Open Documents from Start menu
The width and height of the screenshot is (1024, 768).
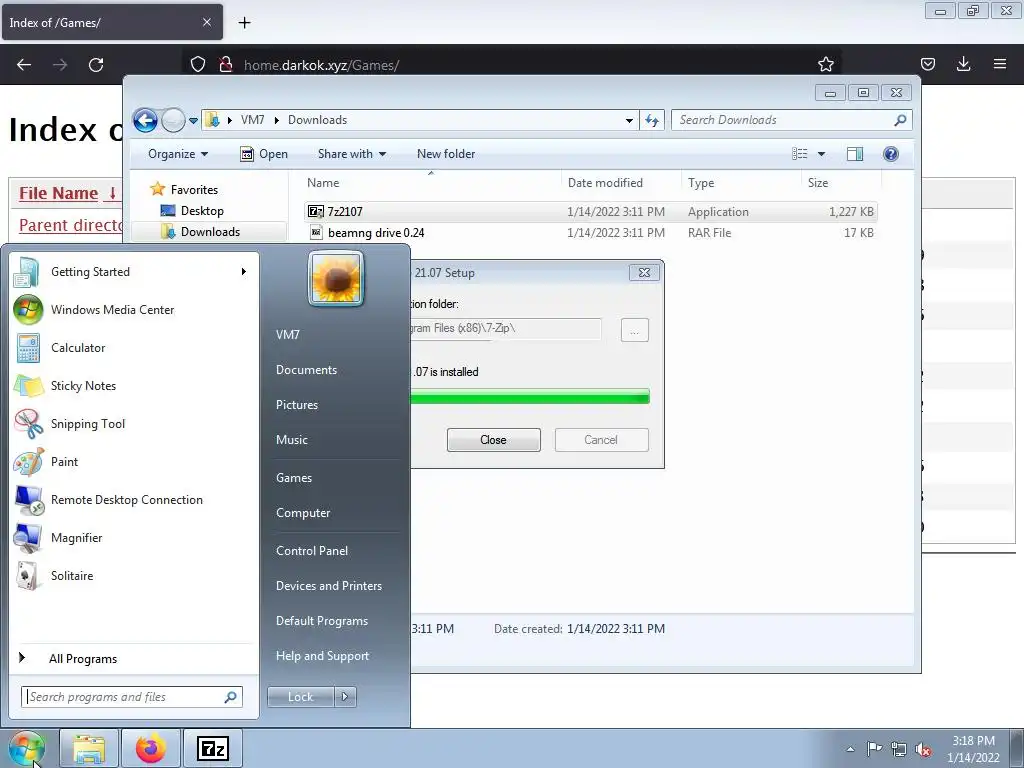[x=306, y=370]
